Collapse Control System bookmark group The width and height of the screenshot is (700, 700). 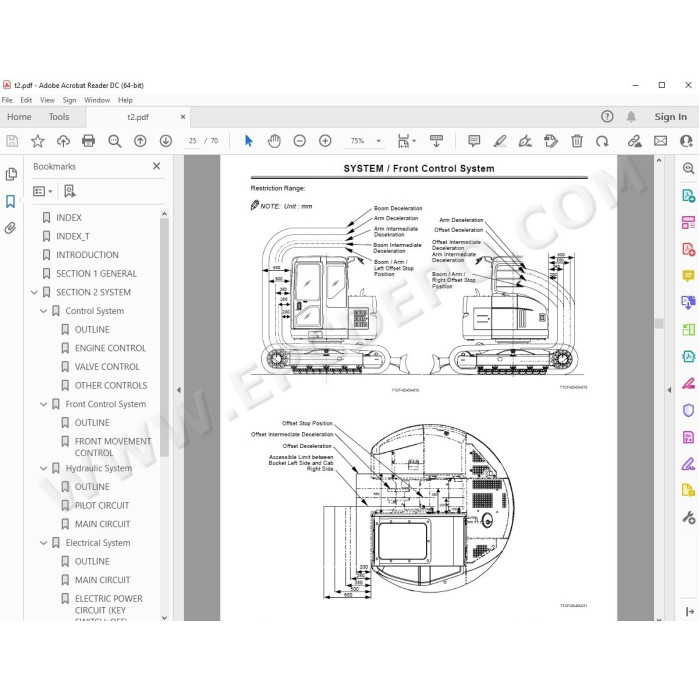(x=43, y=311)
